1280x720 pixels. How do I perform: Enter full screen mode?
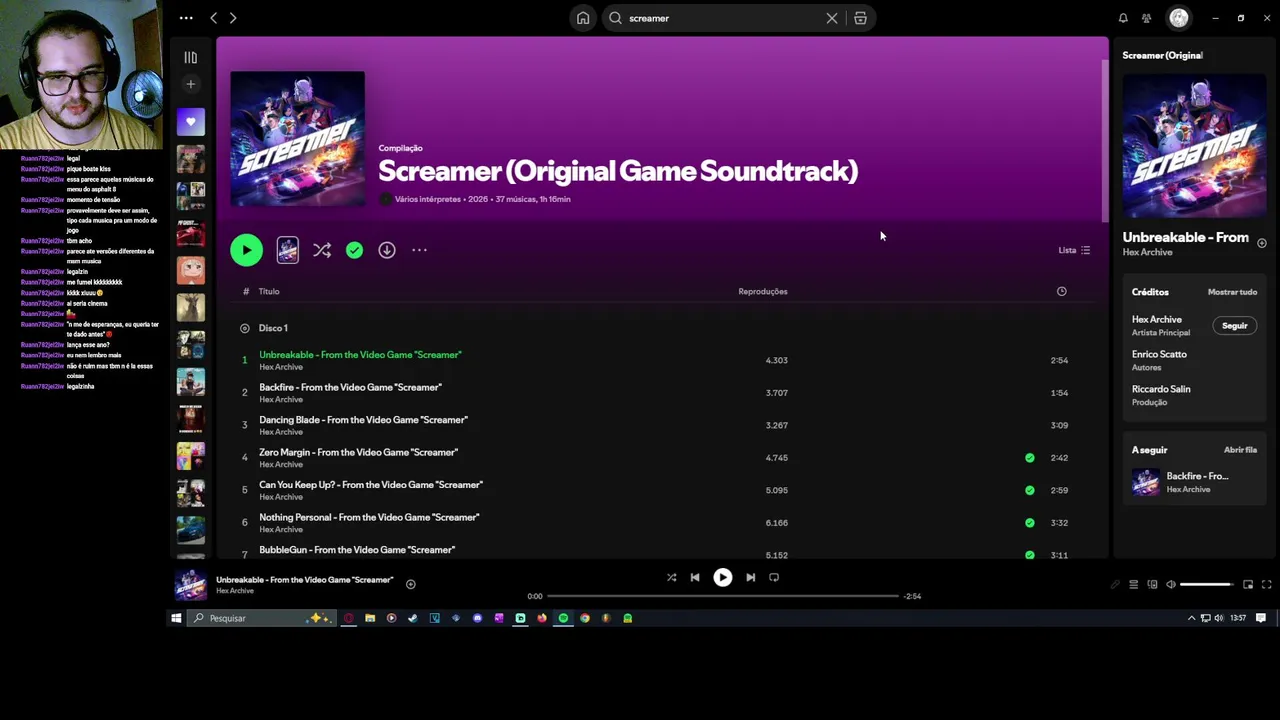click(1266, 584)
